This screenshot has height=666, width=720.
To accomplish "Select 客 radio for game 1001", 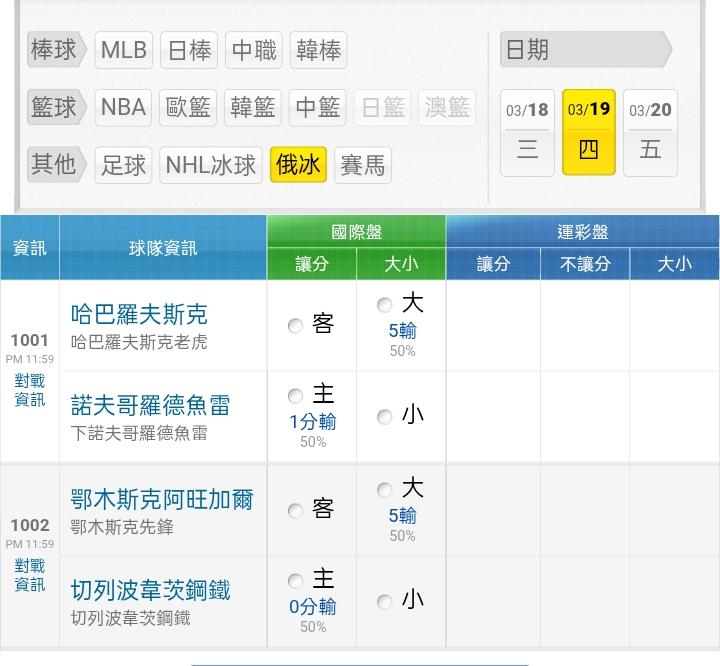I will (295, 326).
